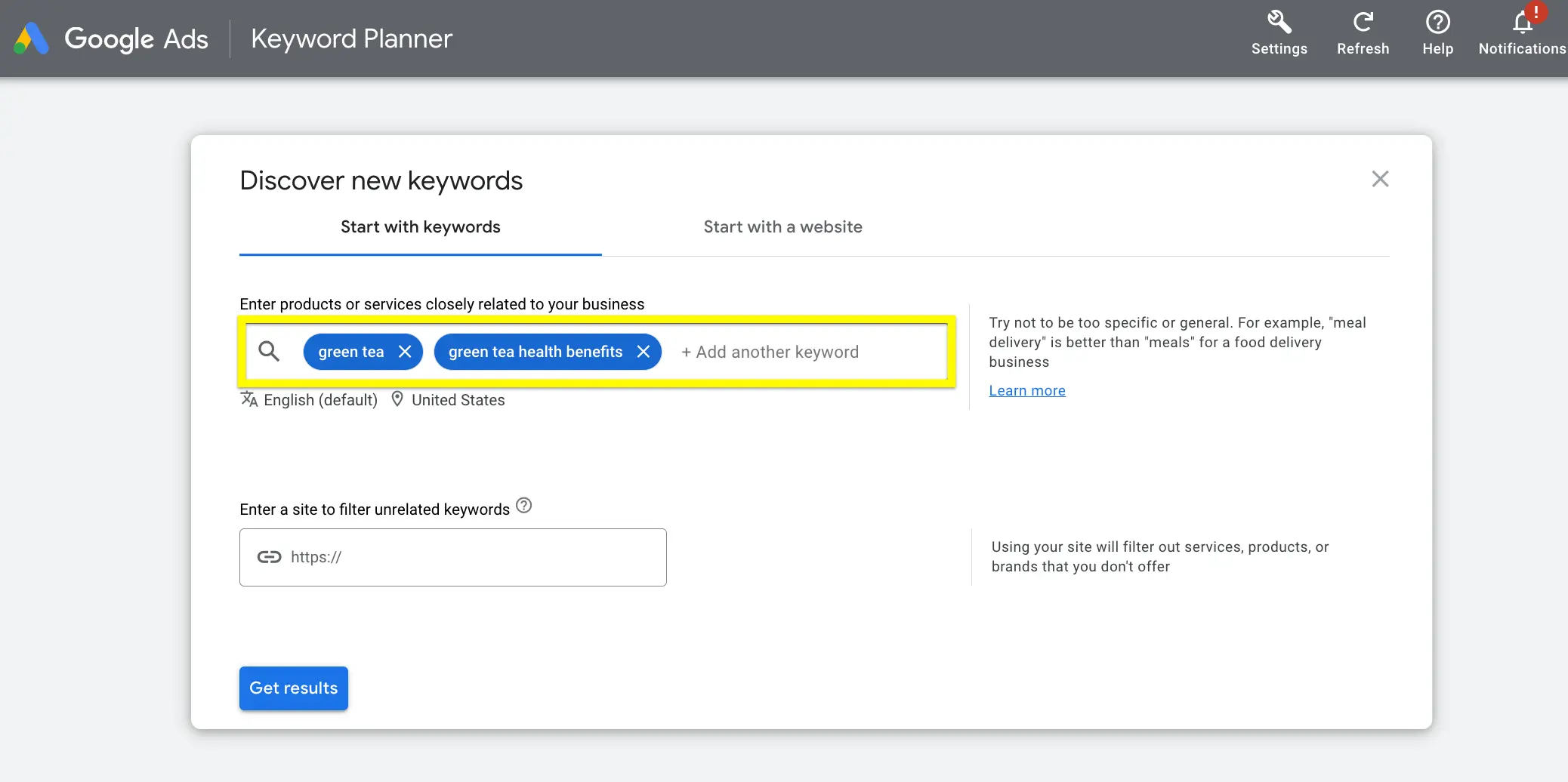Click the search magnifier icon
The image size is (1568, 782).
[269, 351]
